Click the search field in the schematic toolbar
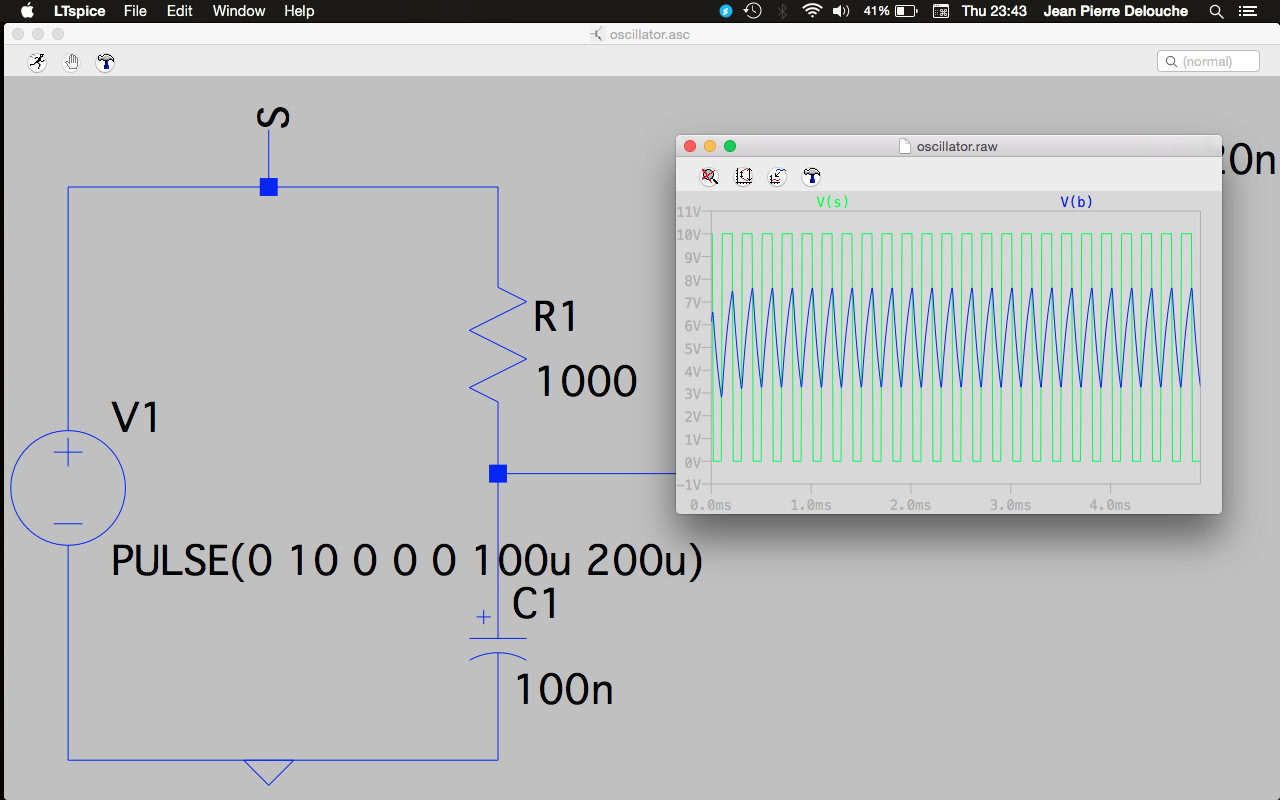 [1208, 62]
